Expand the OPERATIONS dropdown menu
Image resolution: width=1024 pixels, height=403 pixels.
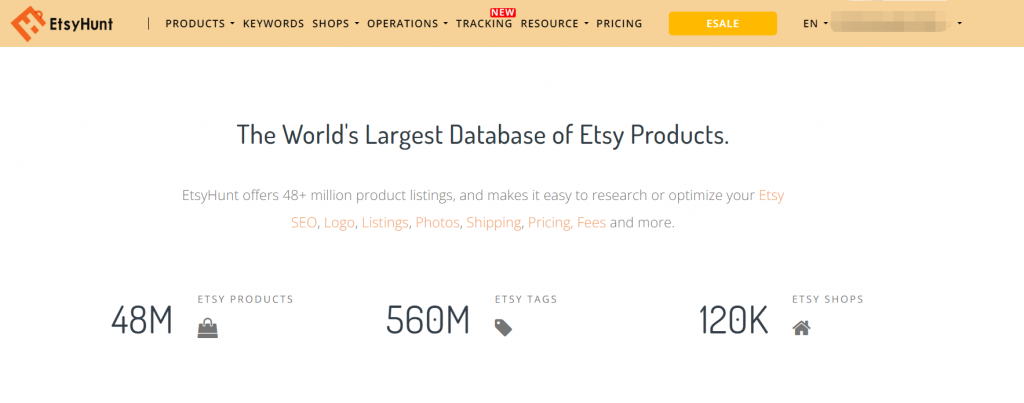coord(408,24)
